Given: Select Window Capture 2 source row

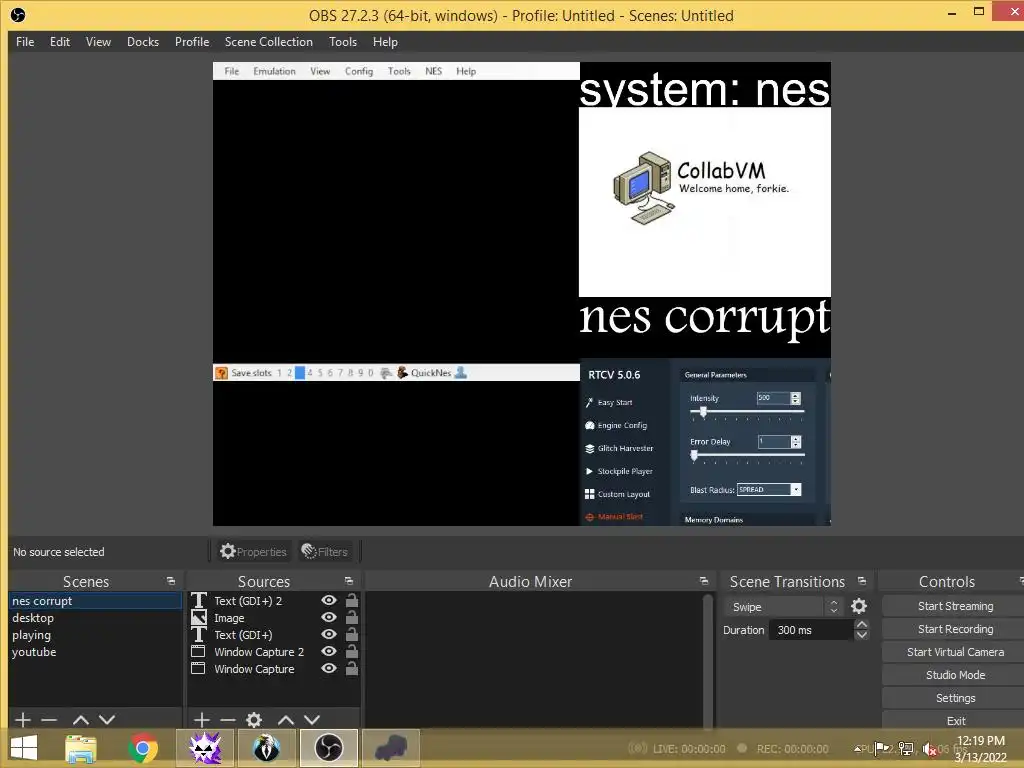Looking at the screenshot, I should click(274, 651).
